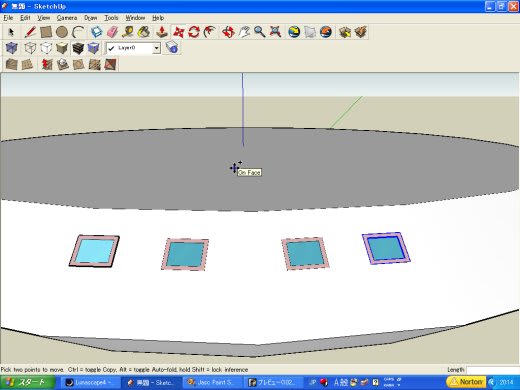Select the arrow Select tool

(11, 32)
